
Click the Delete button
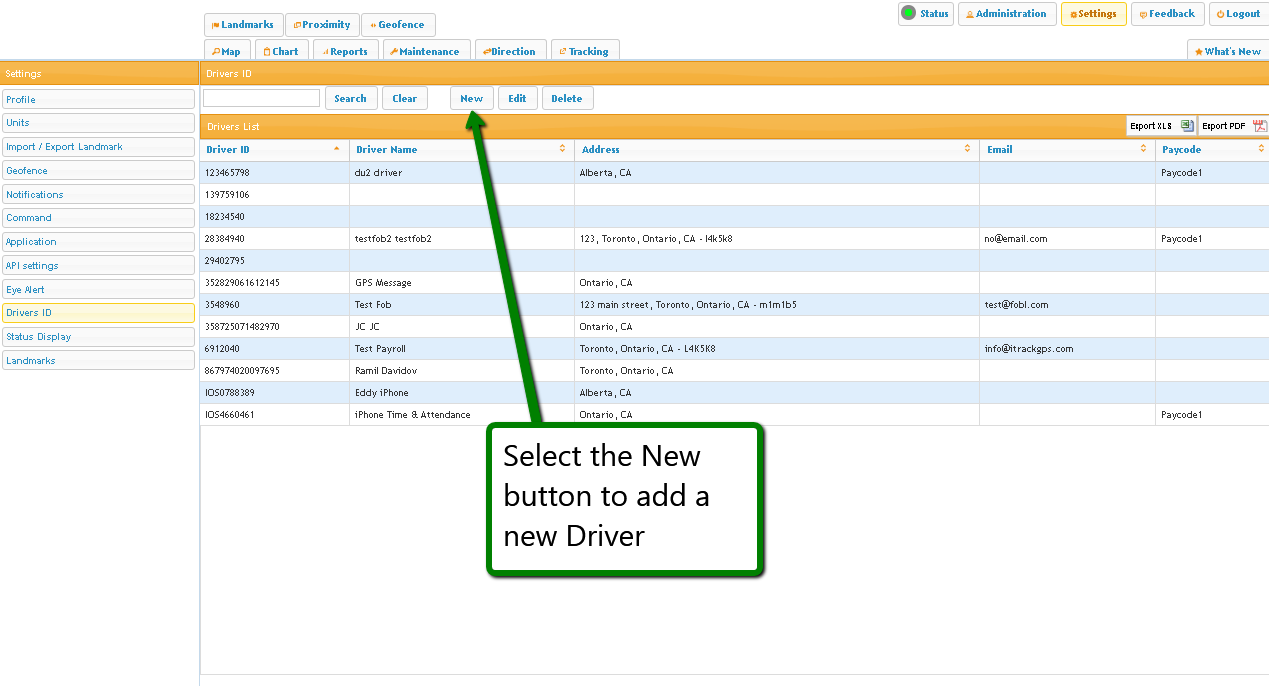[x=566, y=98]
